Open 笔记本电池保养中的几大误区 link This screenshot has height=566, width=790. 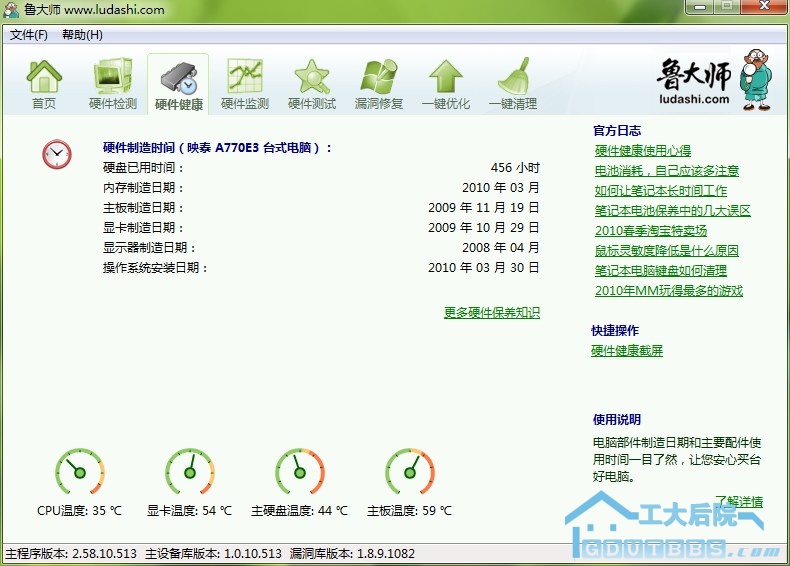point(673,211)
